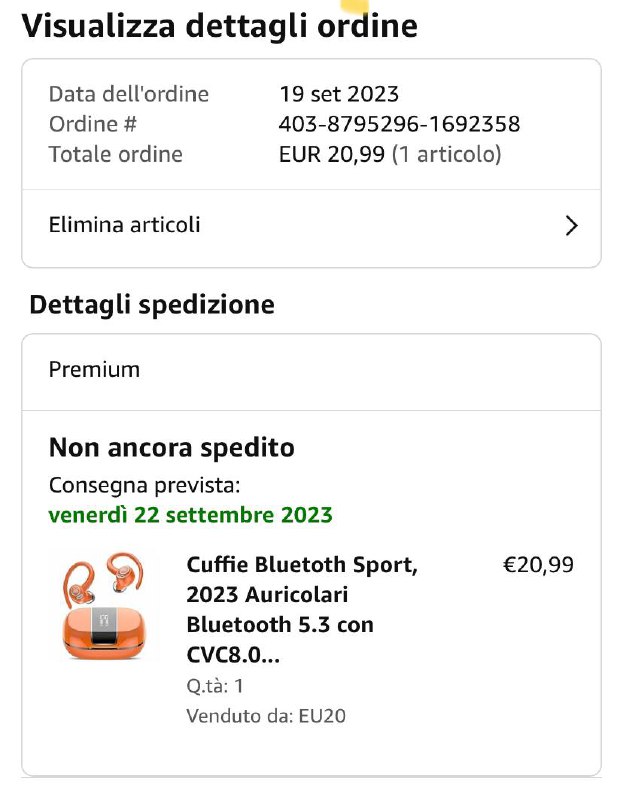
Task: Click the €20,99 product price
Action: click(538, 565)
